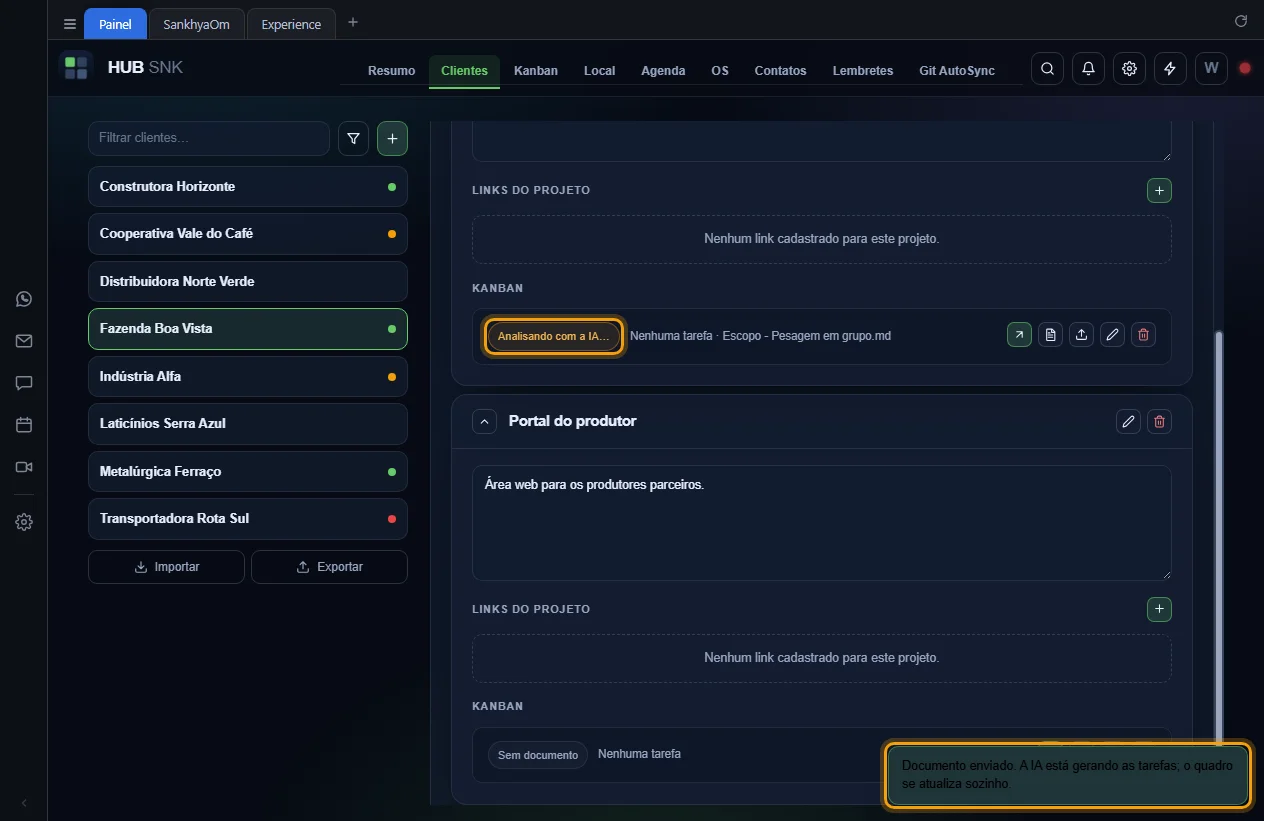This screenshot has width=1264, height=821.
Task: Delete the Portal do produtor project
Action: tap(1159, 421)
